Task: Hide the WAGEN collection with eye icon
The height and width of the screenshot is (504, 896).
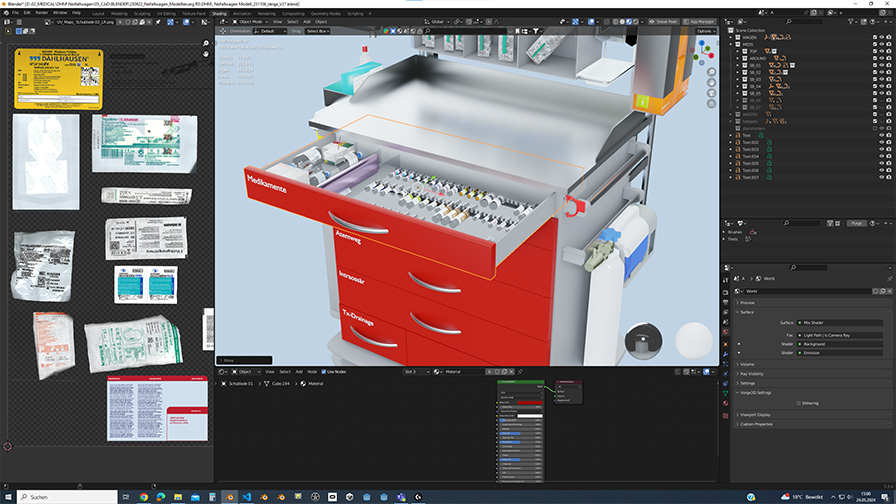Action: [x=882, y=37]
